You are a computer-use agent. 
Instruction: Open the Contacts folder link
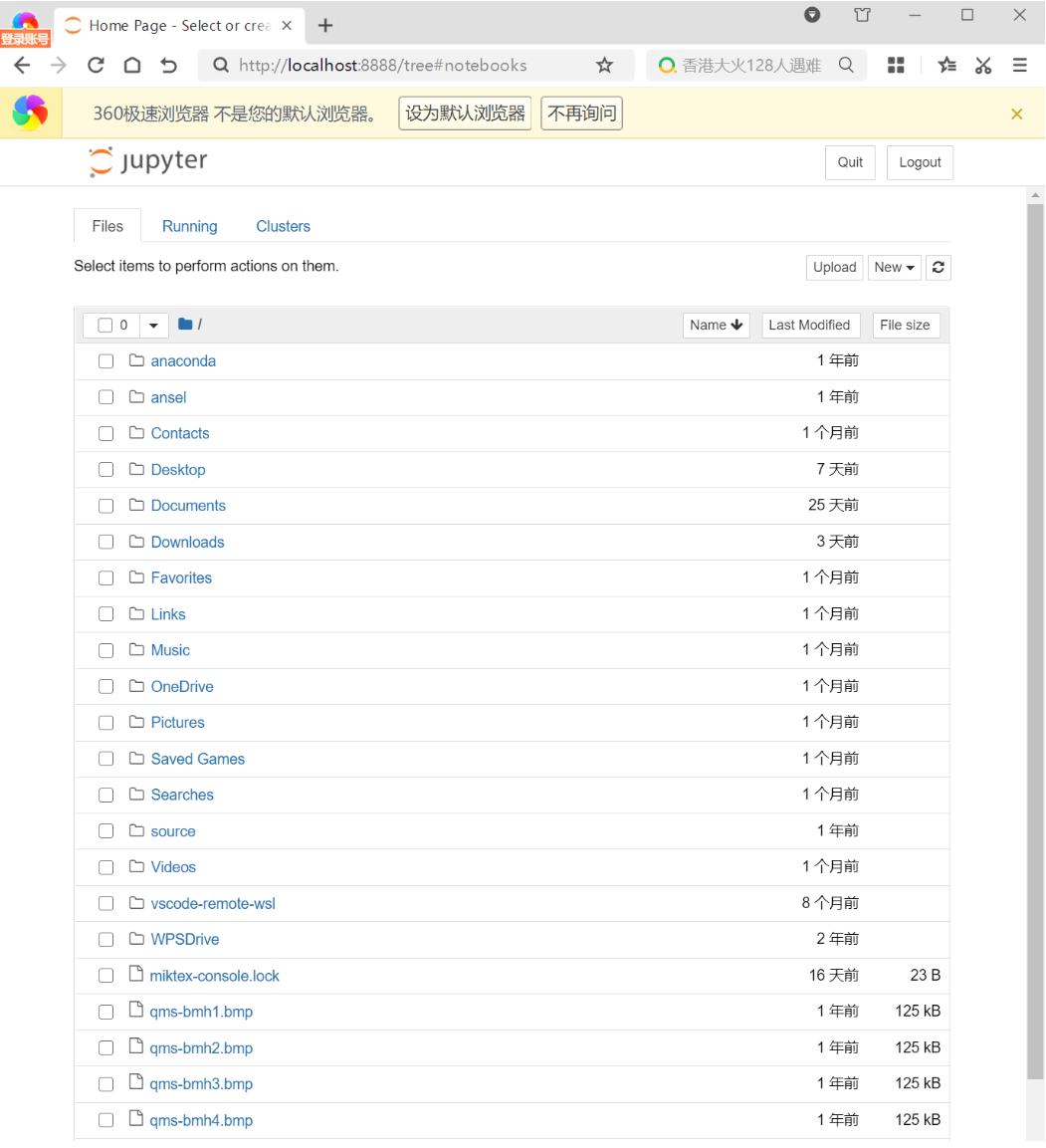pyautogui.click(x=180, y=433)
